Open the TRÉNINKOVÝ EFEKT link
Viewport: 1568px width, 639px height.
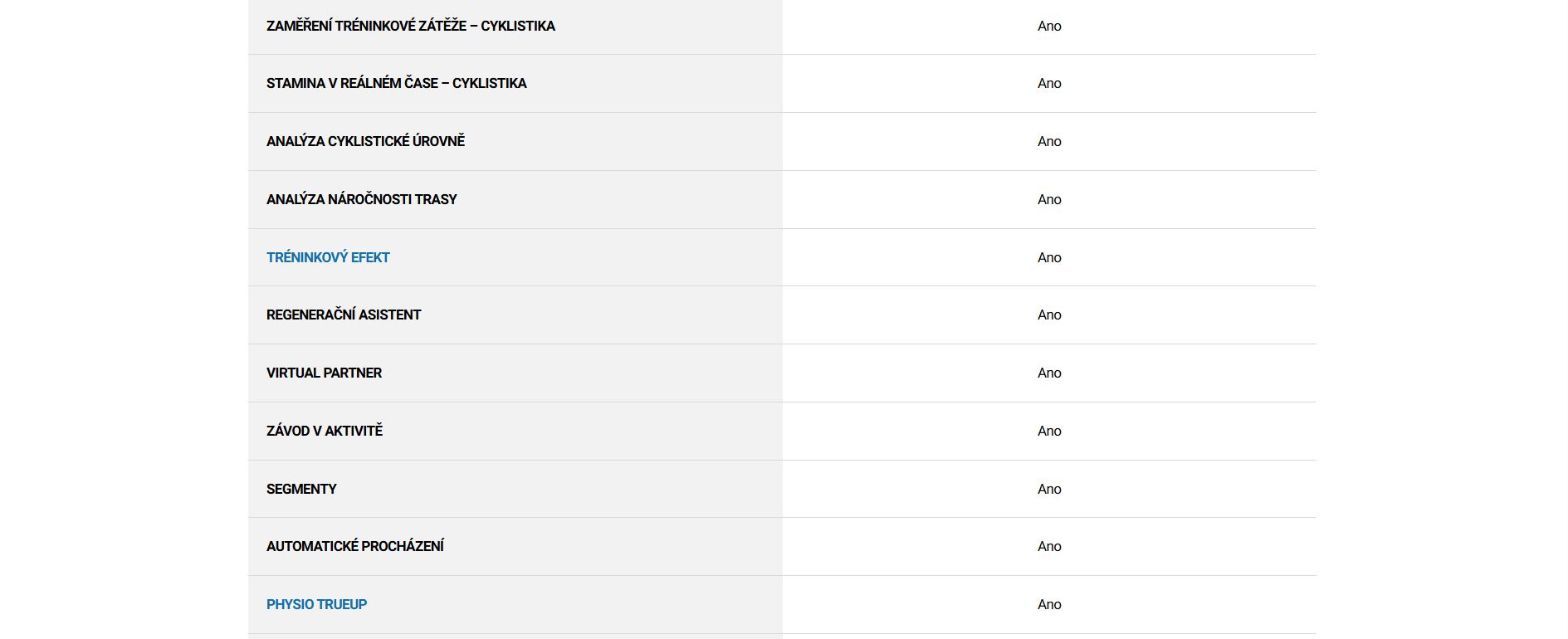tap(328, 257)
